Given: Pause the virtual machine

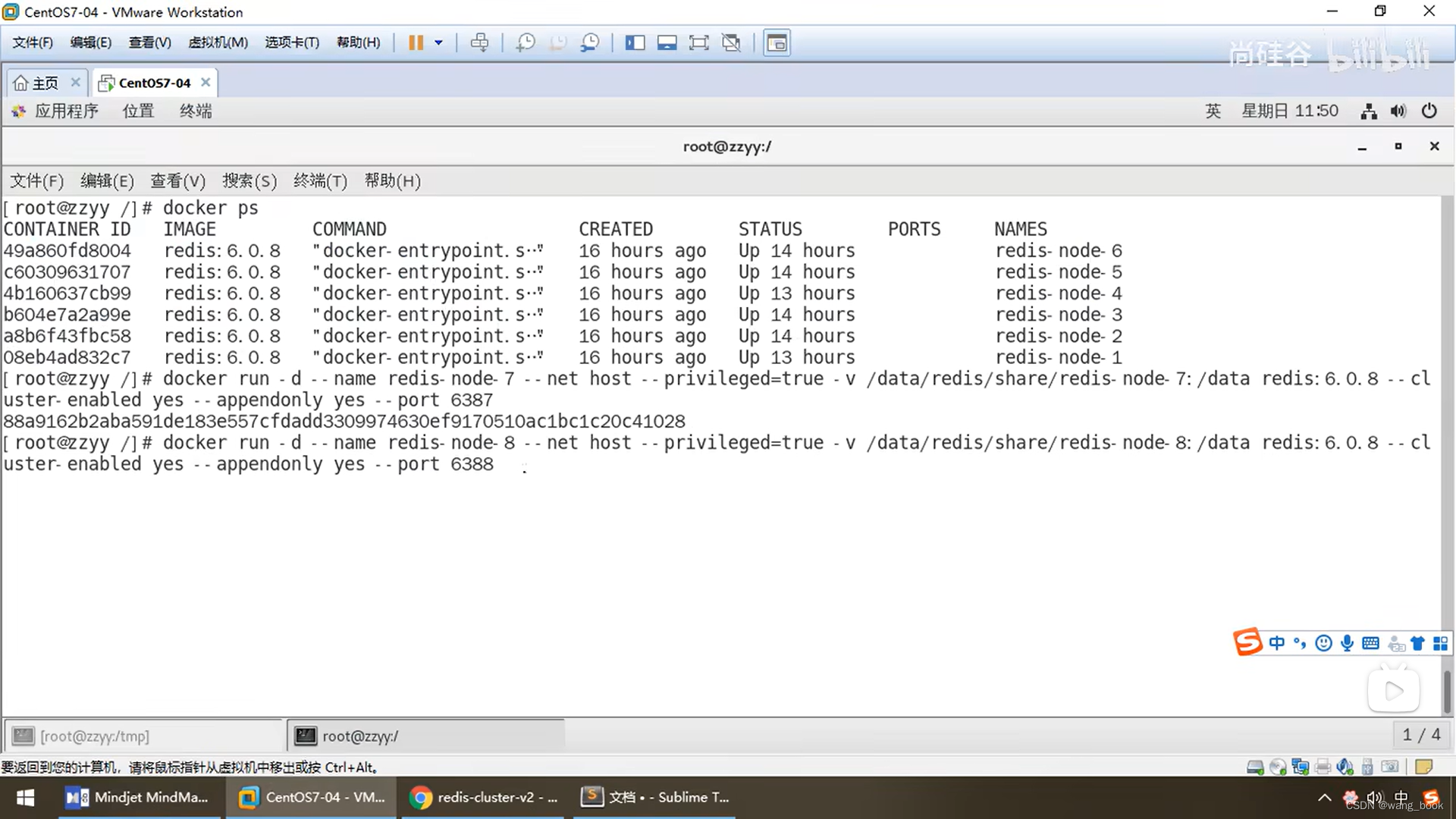Looking at the screenshot, I should point(416,43).
